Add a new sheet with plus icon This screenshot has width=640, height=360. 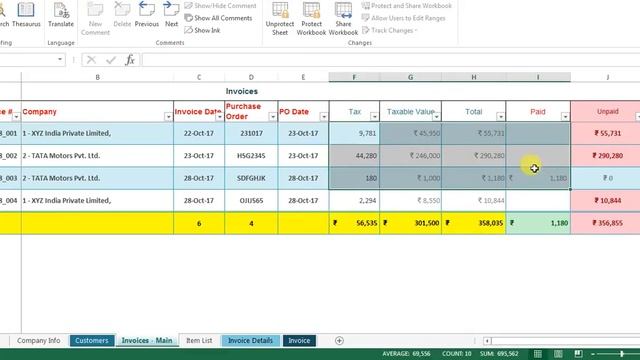coord(339,340)
